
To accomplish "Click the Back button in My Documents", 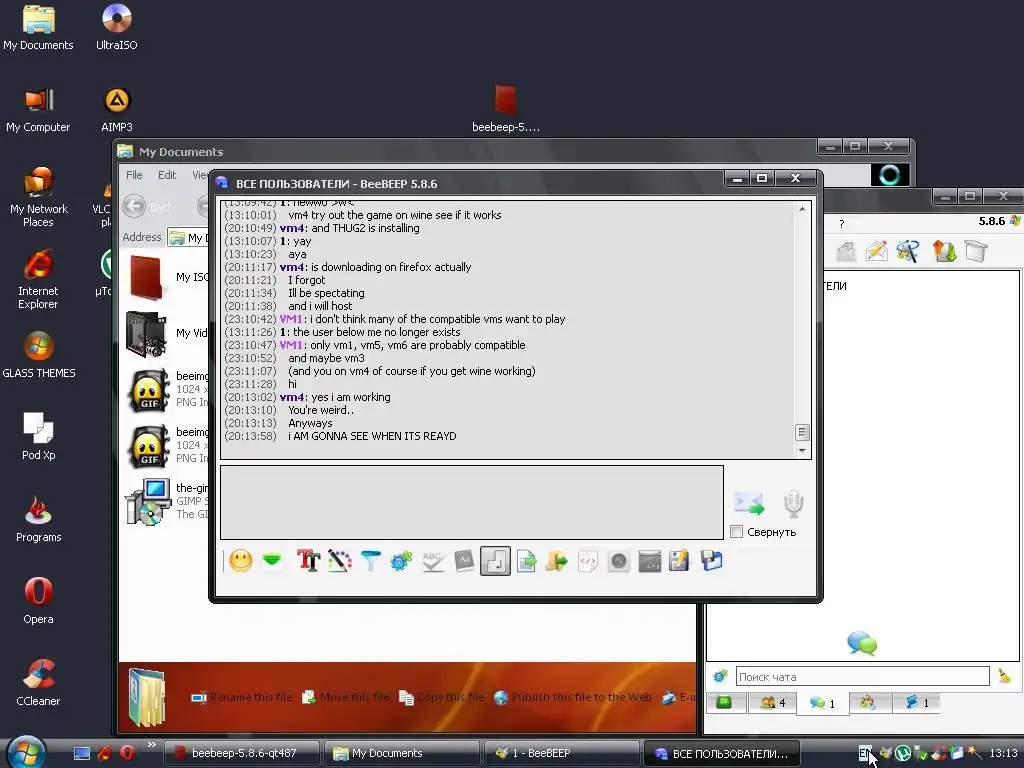I will click(148, 207).
